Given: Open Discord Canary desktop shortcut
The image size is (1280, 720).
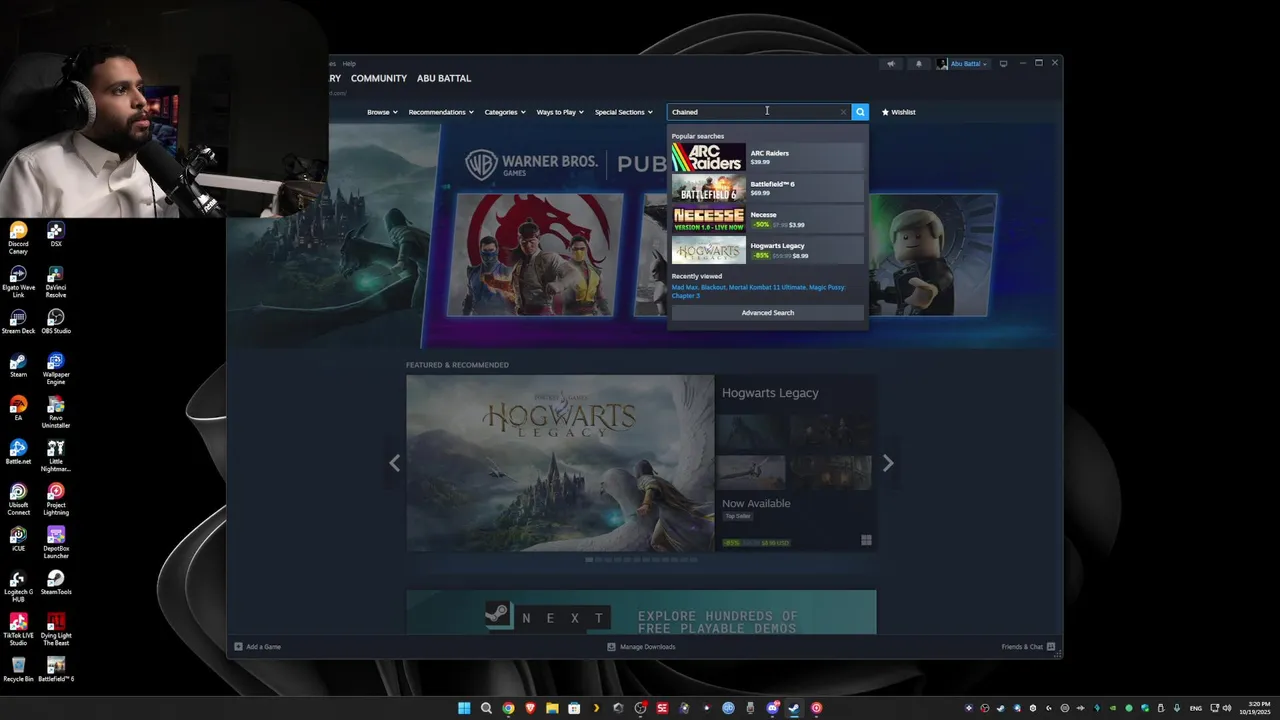Looking at the screenshot, I should [18, 238].
